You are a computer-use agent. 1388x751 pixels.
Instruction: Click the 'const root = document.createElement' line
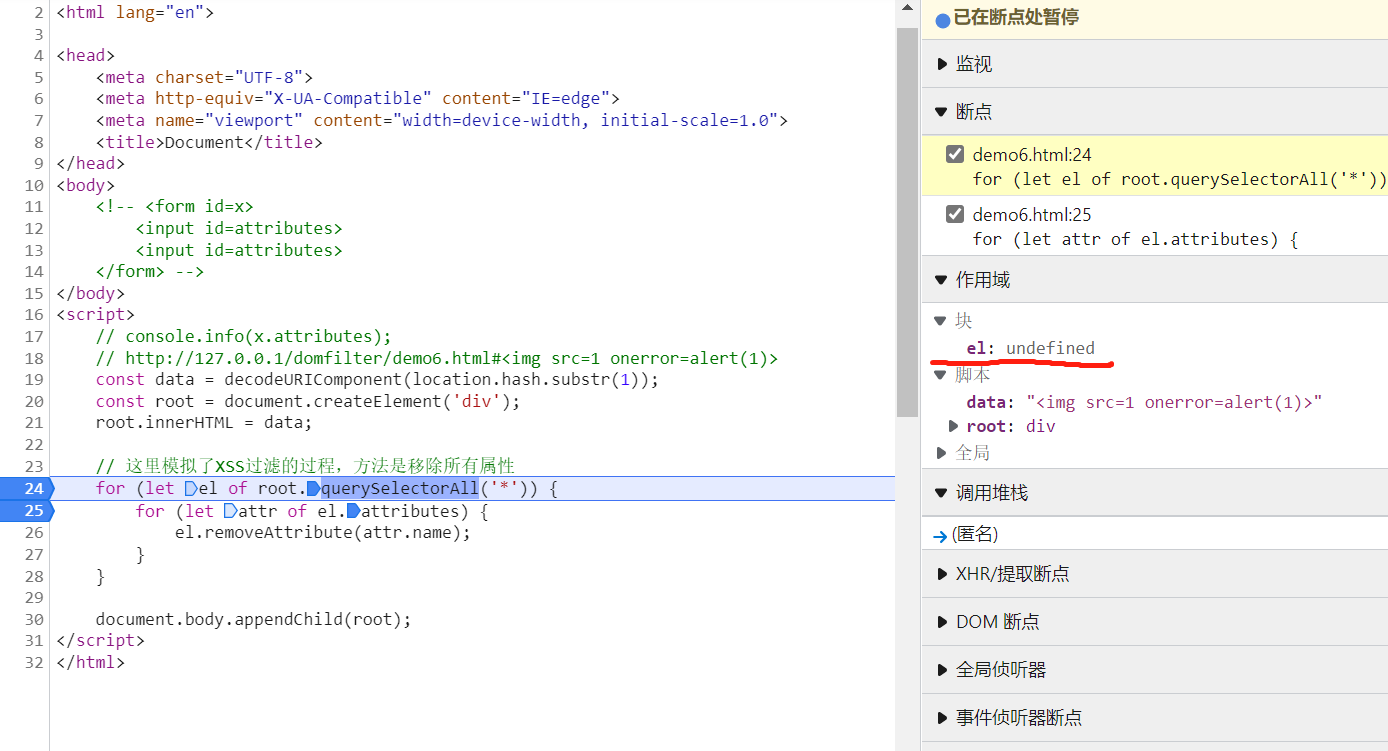[308, 401]
